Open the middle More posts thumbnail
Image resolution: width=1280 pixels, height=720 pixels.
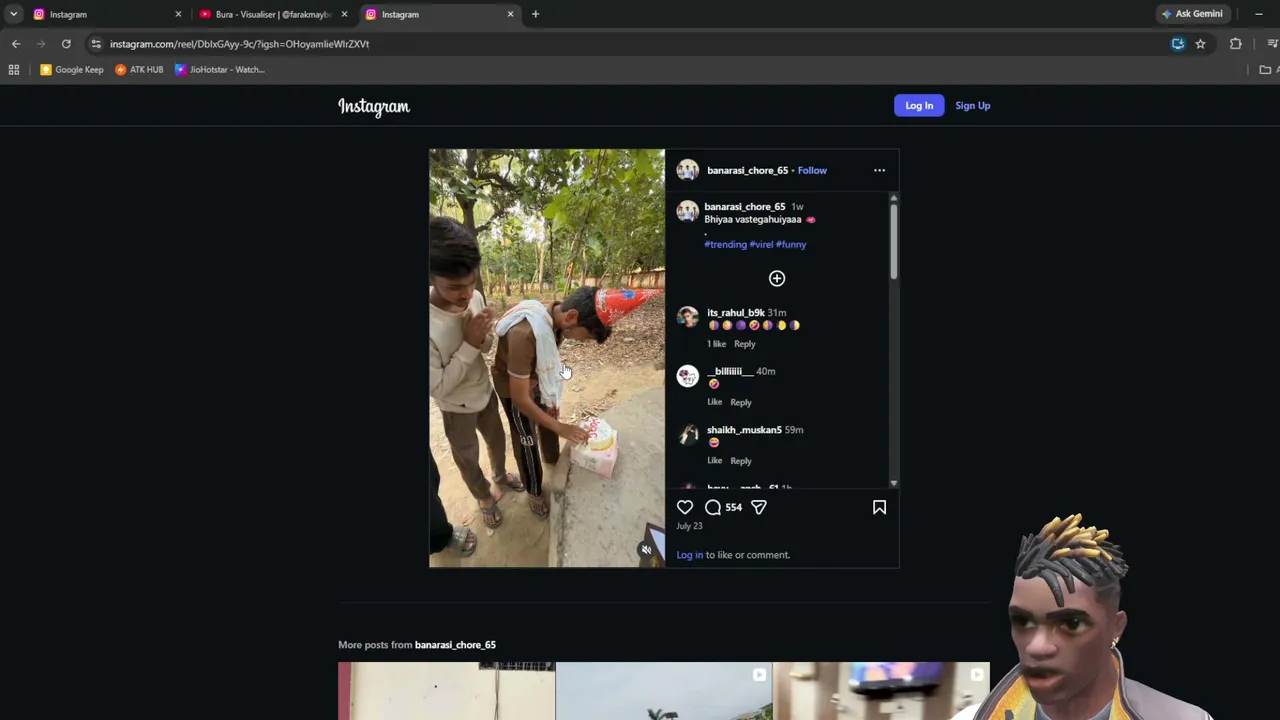[x=664, y=691]
